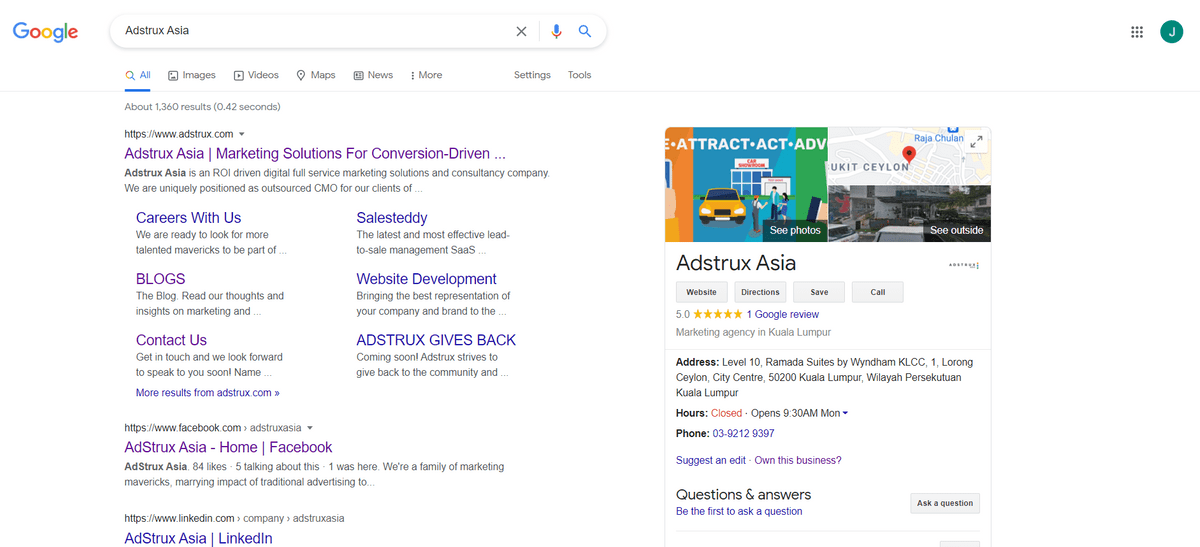The image size is (1200, 547).
Task: Click the Ask a question button
Action: click(x=945, y=503)
